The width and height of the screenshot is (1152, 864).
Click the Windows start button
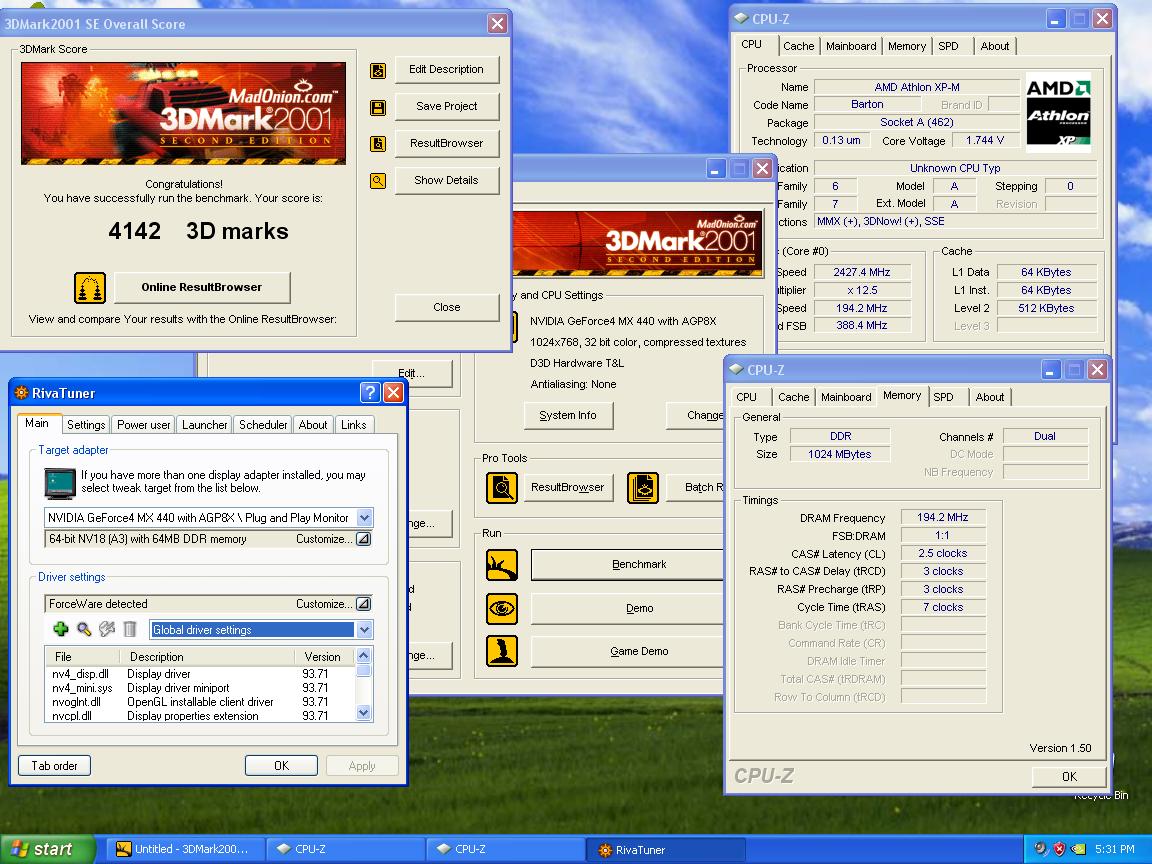(x=47, y=849)
